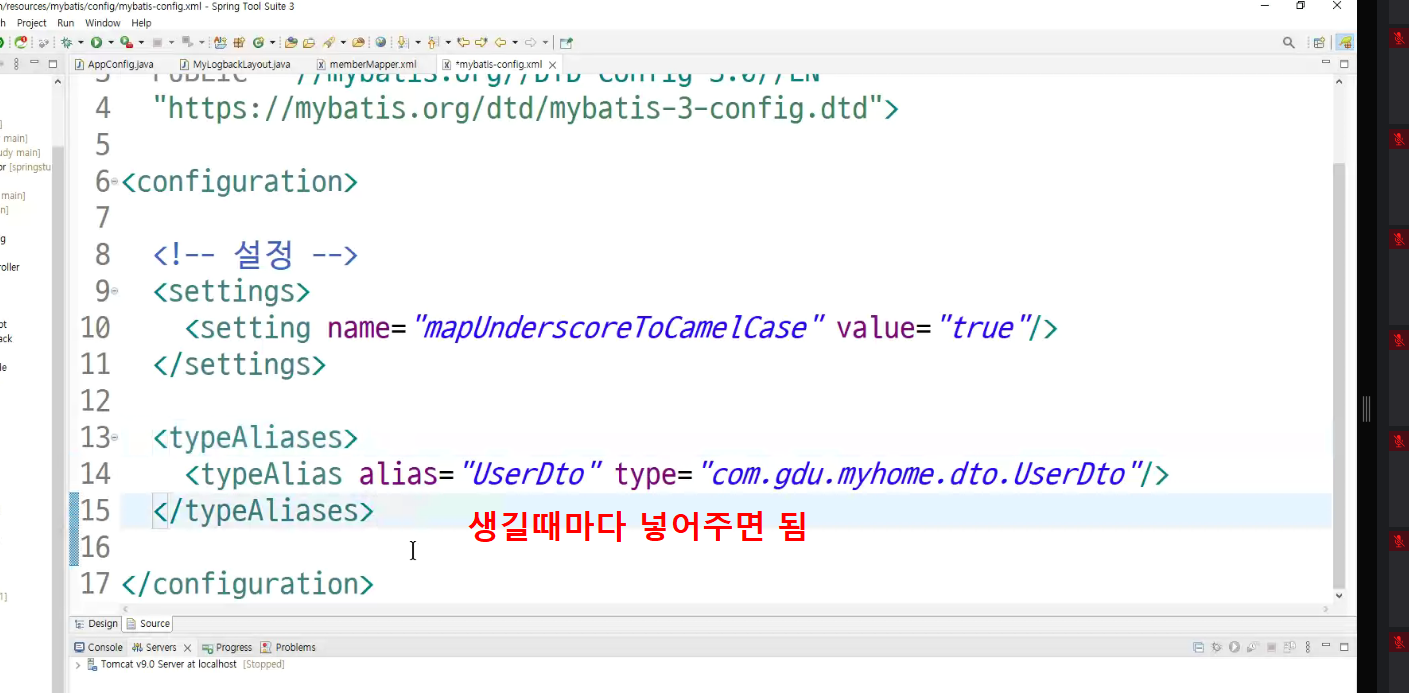The width and height of the screenshot is (1409, 693).
Task: Click the New Java Class green icon
Action: coord(258,42)
